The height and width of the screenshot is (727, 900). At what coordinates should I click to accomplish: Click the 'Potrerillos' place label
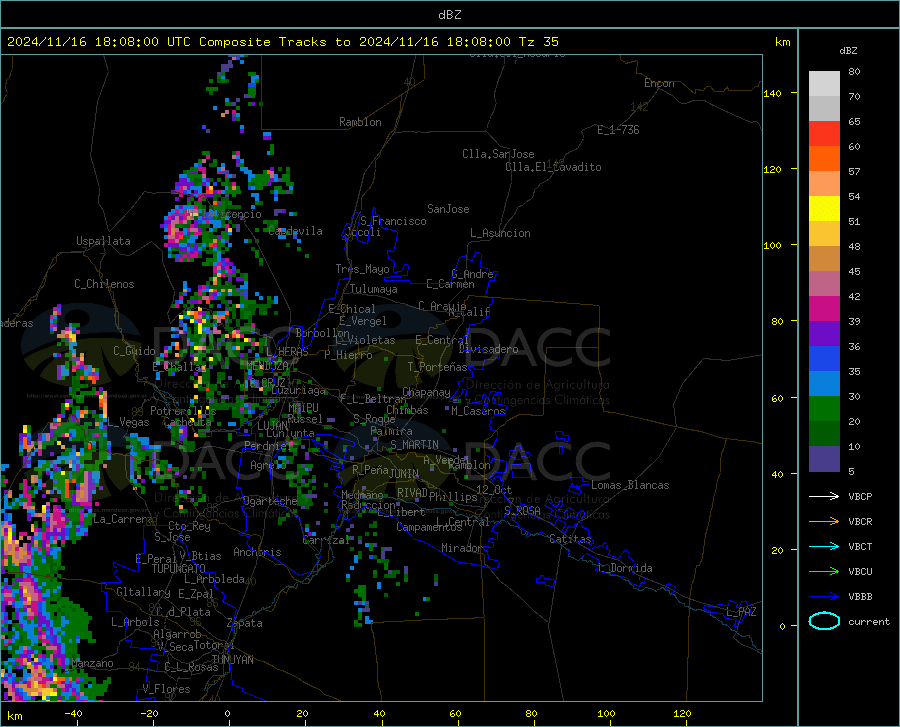coord(183,411)
